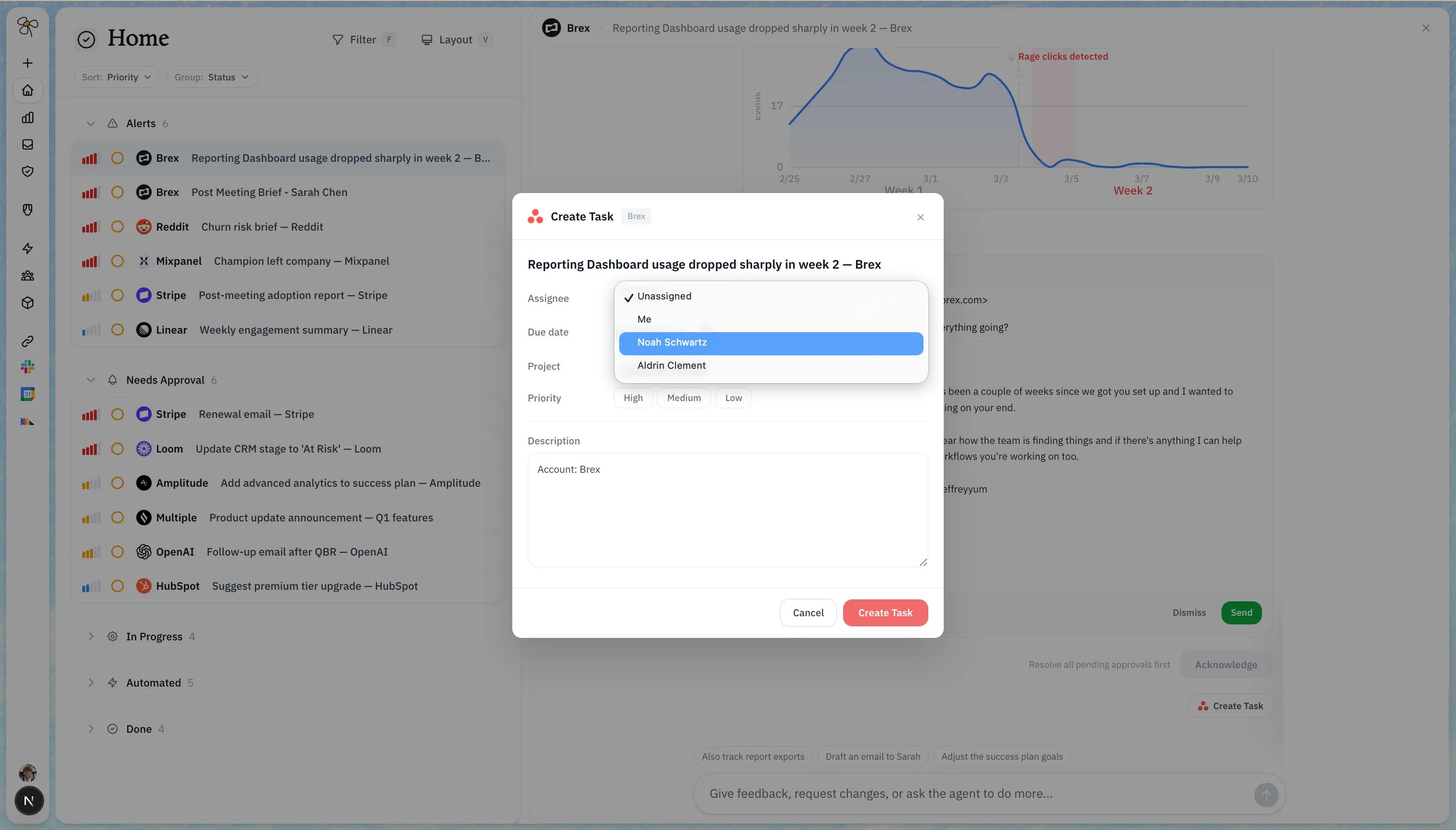This screenshot has height=830, width=1456.
Task: Click into the Description text area
Action: click(x=727, y=510)
